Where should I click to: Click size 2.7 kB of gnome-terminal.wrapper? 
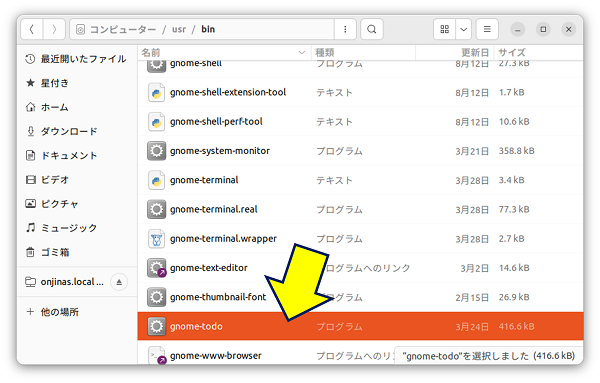pos(512,238)
